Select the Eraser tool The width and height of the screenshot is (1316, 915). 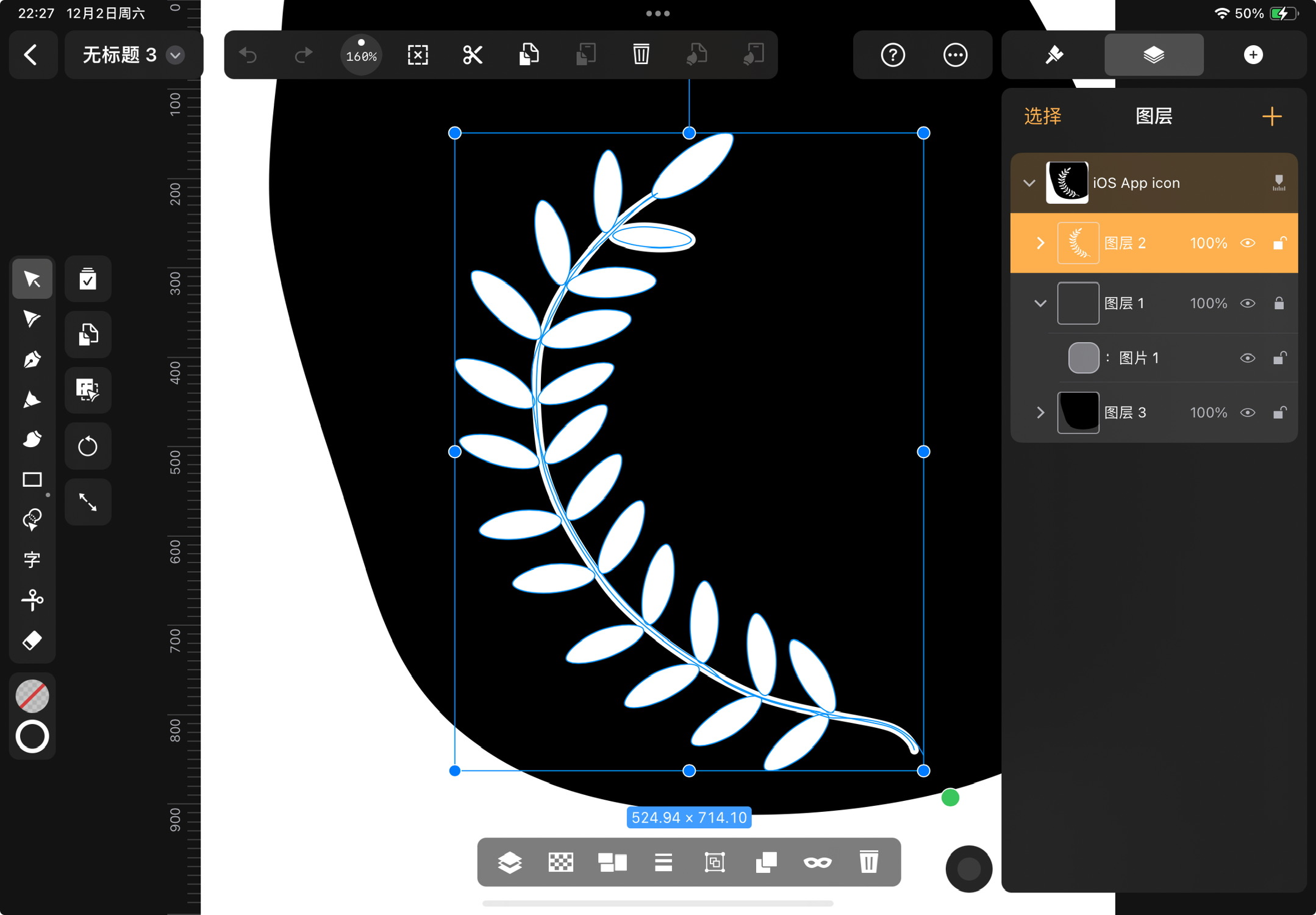click(x=32, y=640)
